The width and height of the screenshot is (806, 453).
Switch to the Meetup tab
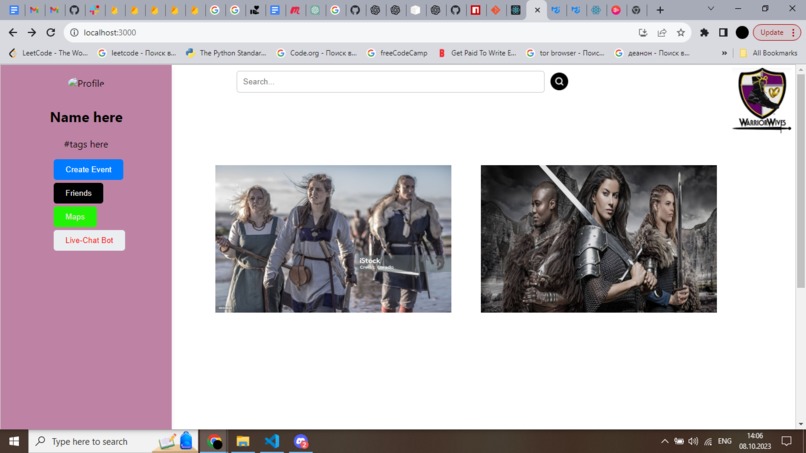pos(295,10)
